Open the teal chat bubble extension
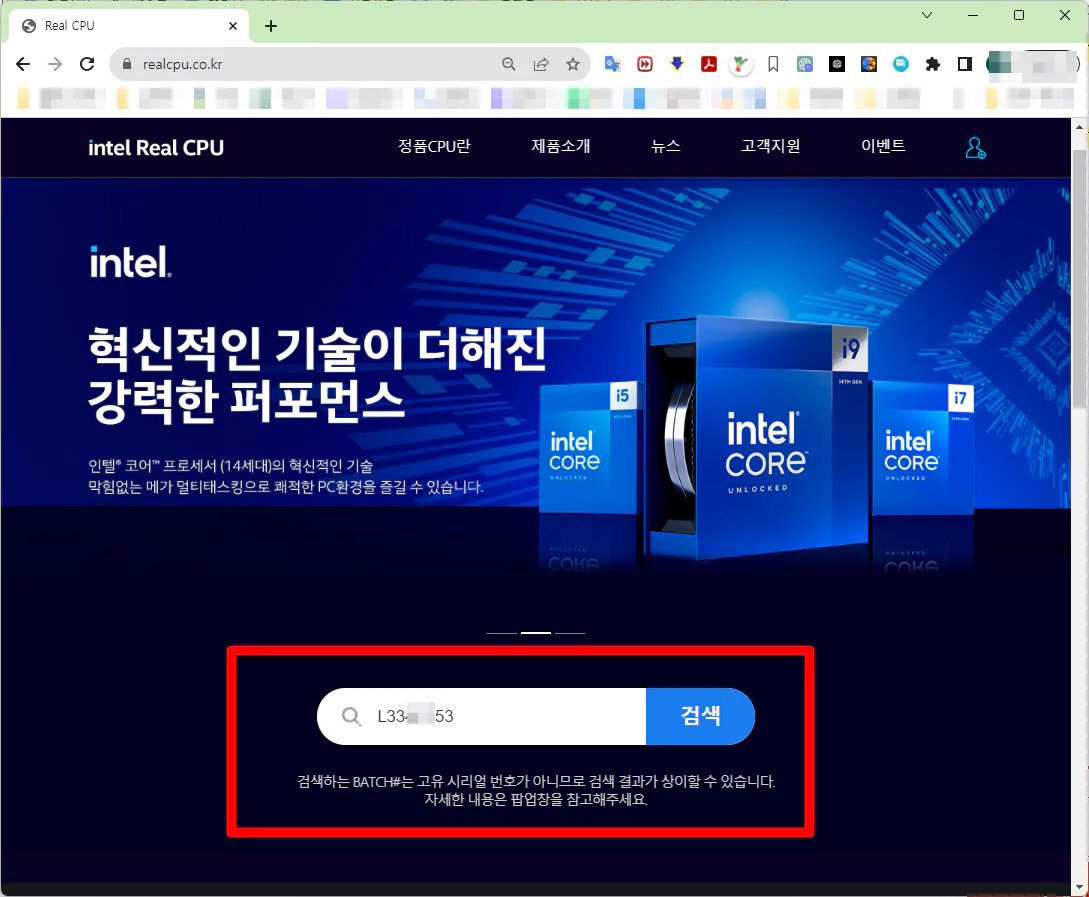 901,65
